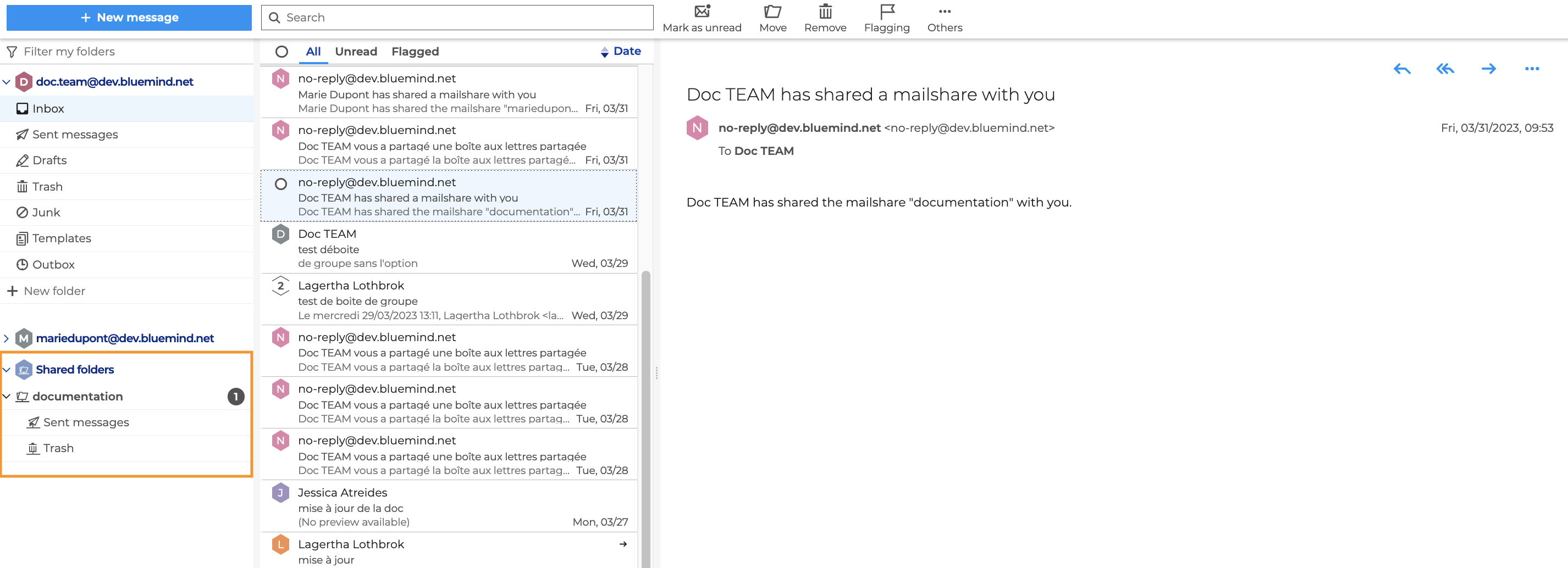1568x568 pixels.
Task: Forward the message with the right arrow
Action: pyautogui.click(x=1488, y=69)
